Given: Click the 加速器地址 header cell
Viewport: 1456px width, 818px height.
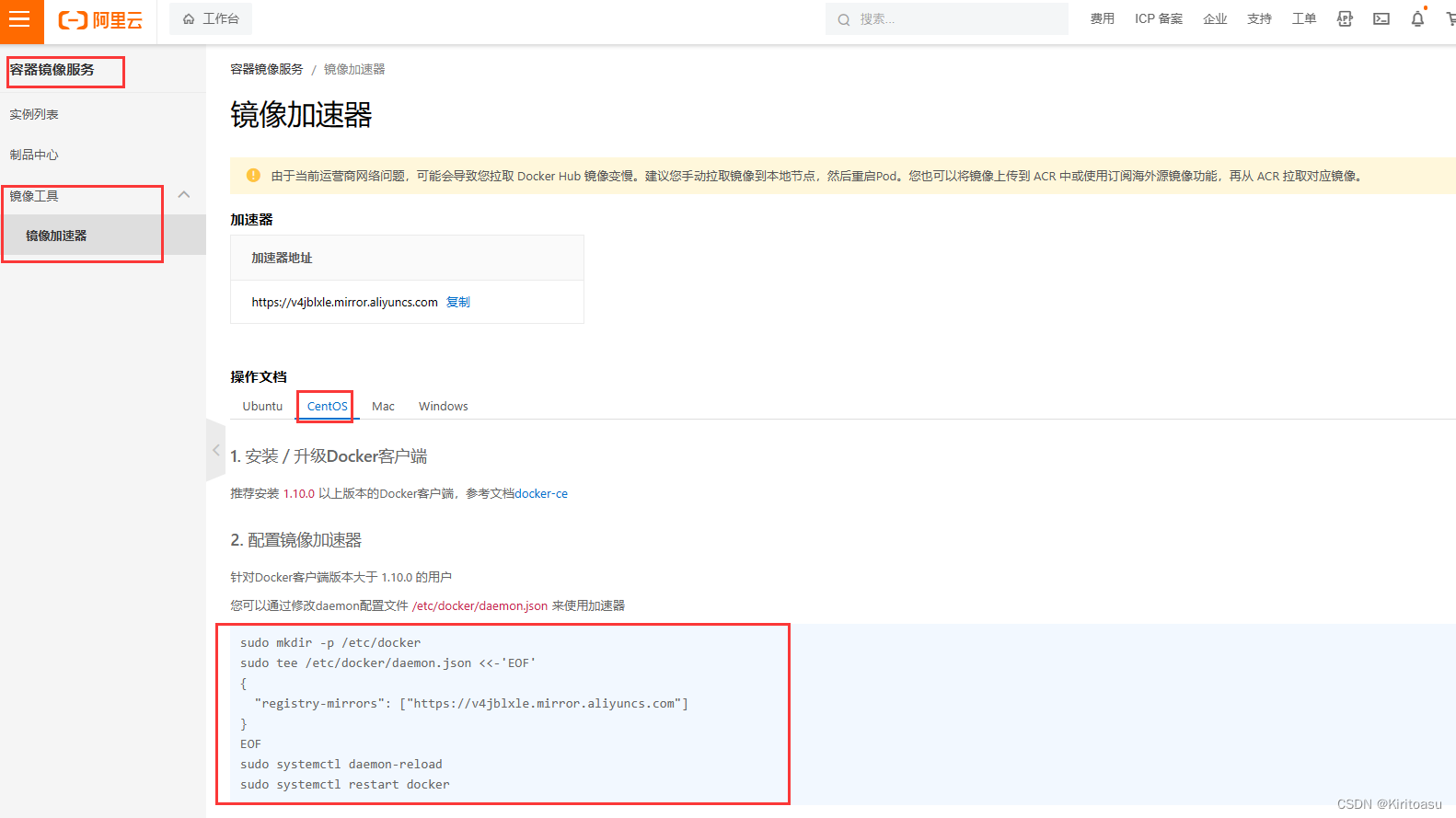Looking at the screenshot, I should [x=407, y=258].
